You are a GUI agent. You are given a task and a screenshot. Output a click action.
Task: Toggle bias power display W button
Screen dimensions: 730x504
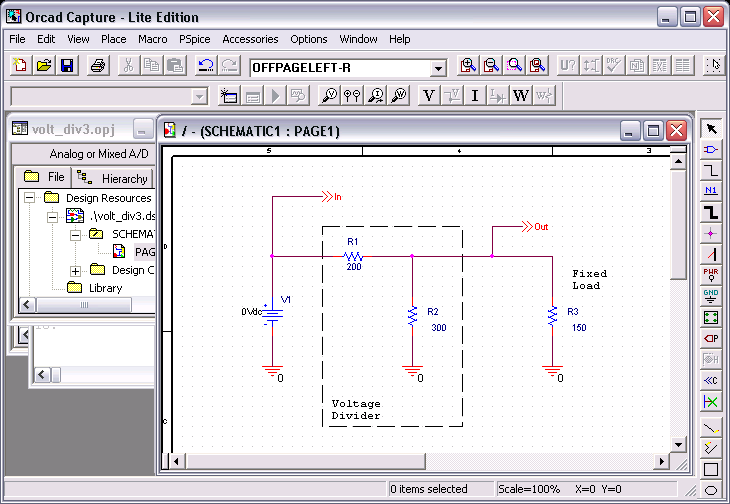point(521,96)
